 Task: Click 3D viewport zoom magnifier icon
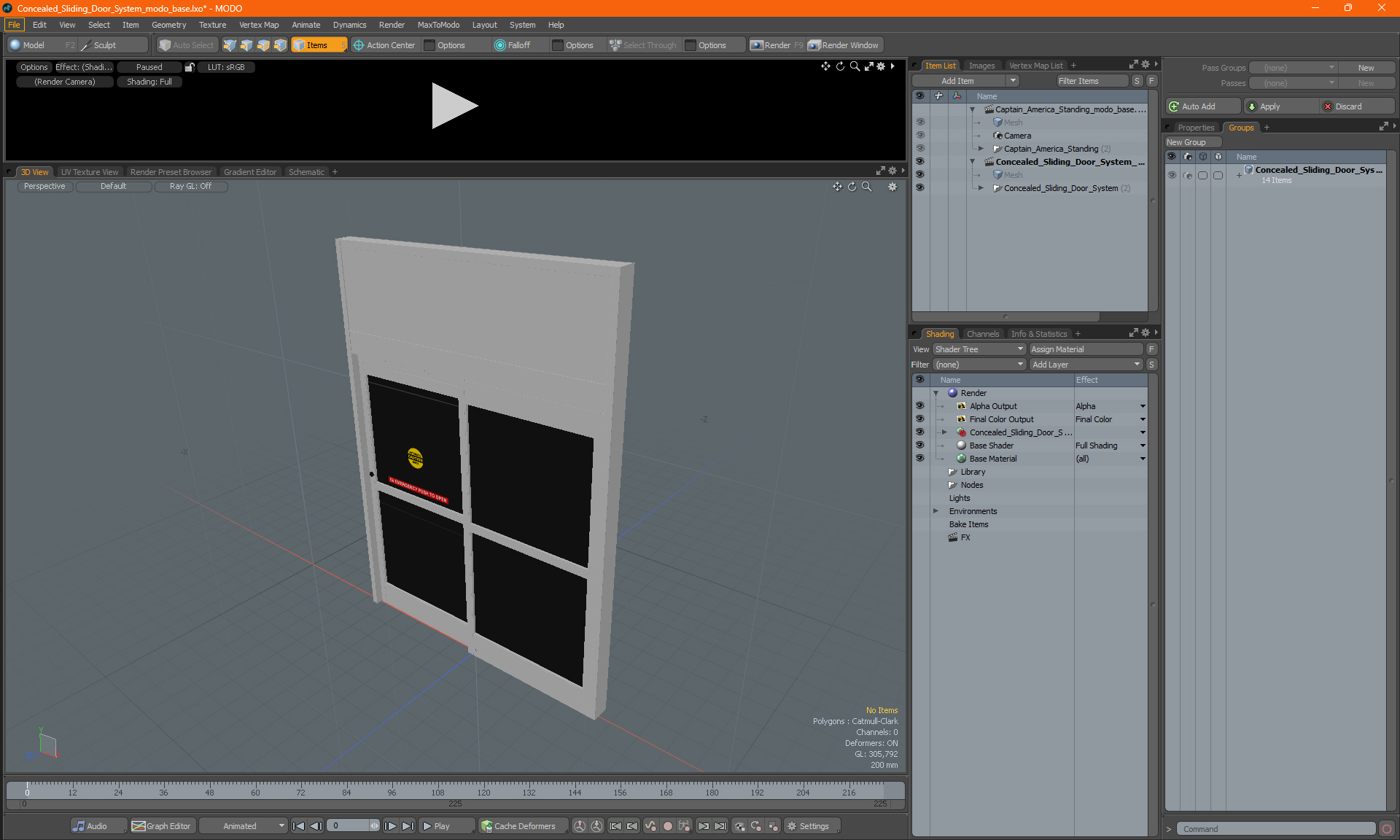(866, 187)
